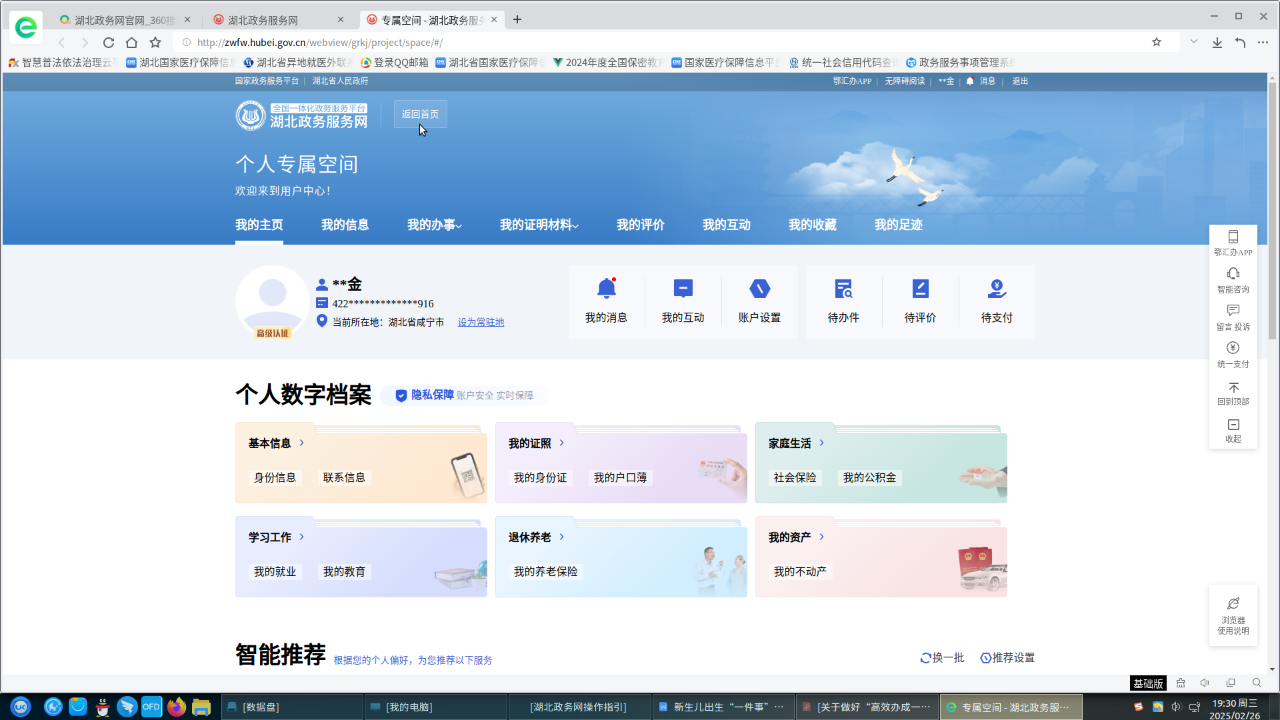Expand the 基本信息 category arrow
The image size is (1280, 720).
pos(302,443)
